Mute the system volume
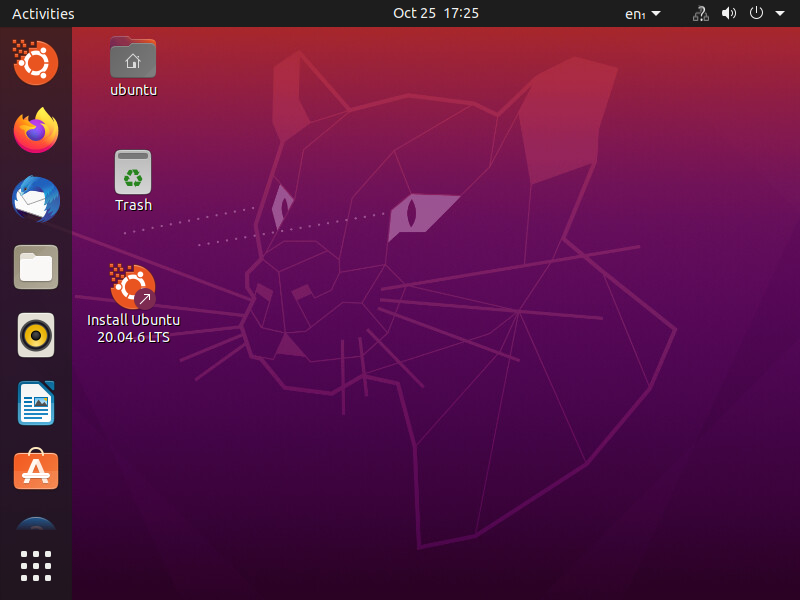The width and height of the screenshot is (800, 600). 728,13
